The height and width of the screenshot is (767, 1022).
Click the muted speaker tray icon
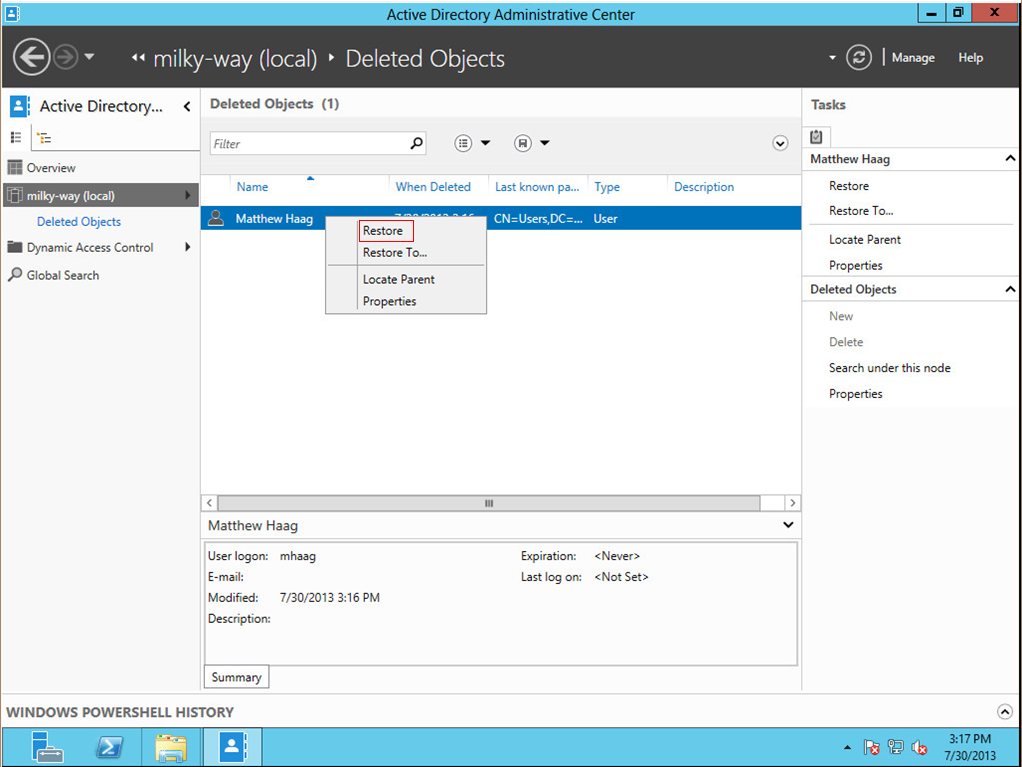(x=920, y=747)
